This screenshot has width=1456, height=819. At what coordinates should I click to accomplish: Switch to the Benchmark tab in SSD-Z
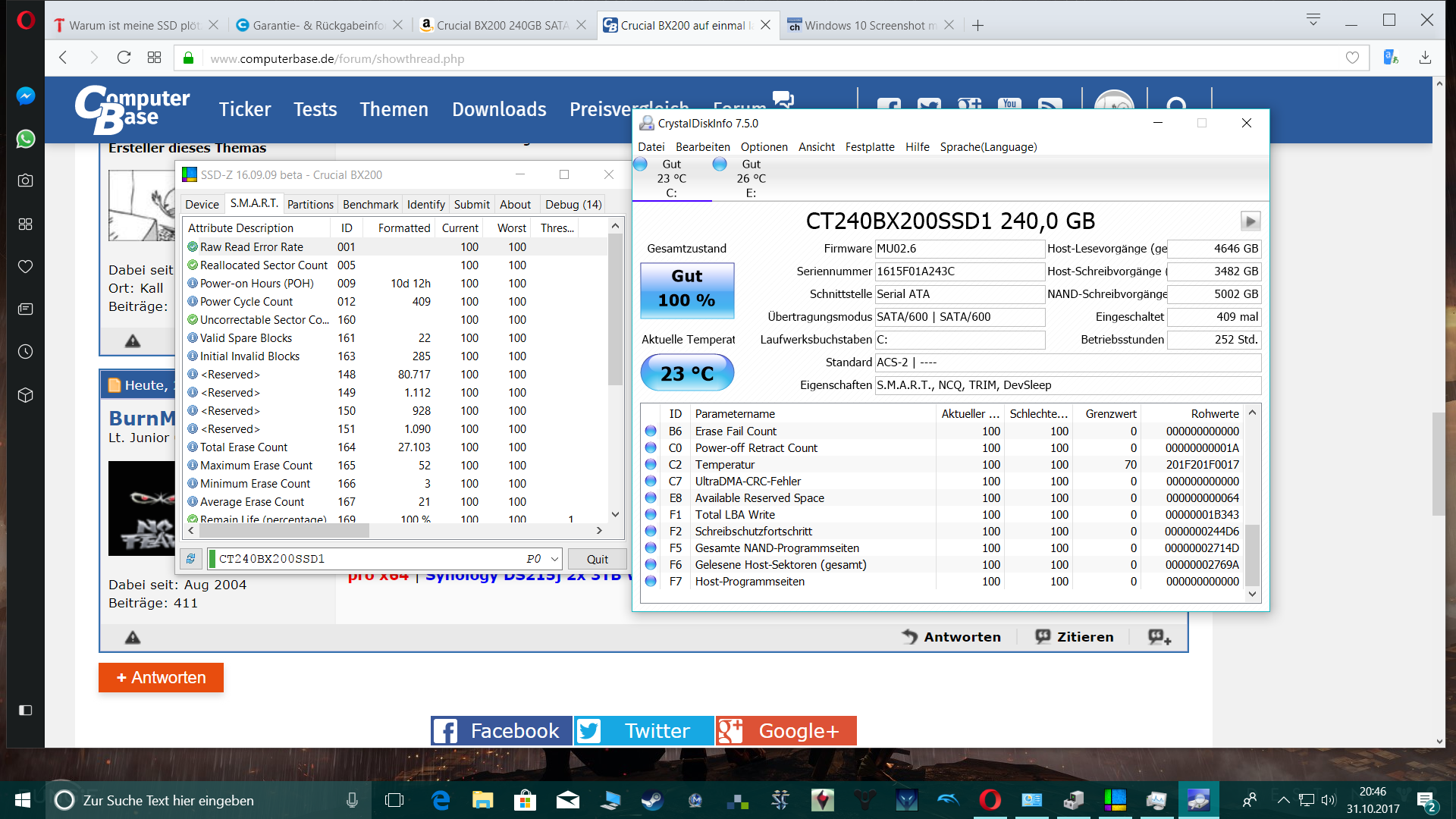click(370, 204)
